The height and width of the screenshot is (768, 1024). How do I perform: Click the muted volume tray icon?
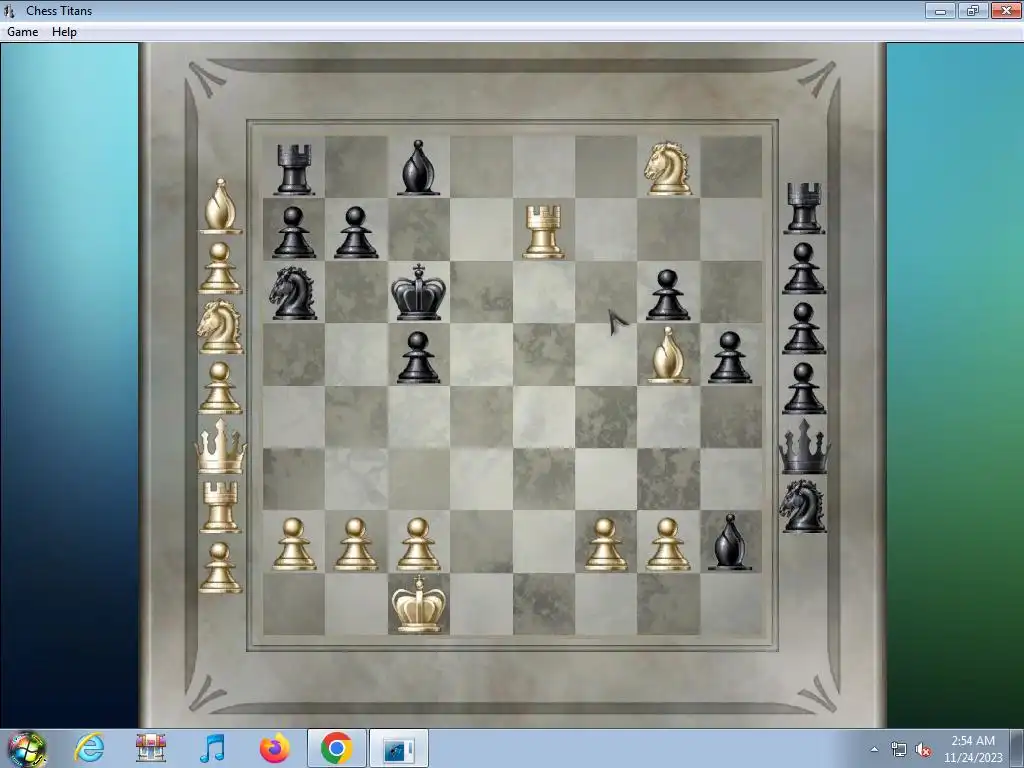[923, 749]
